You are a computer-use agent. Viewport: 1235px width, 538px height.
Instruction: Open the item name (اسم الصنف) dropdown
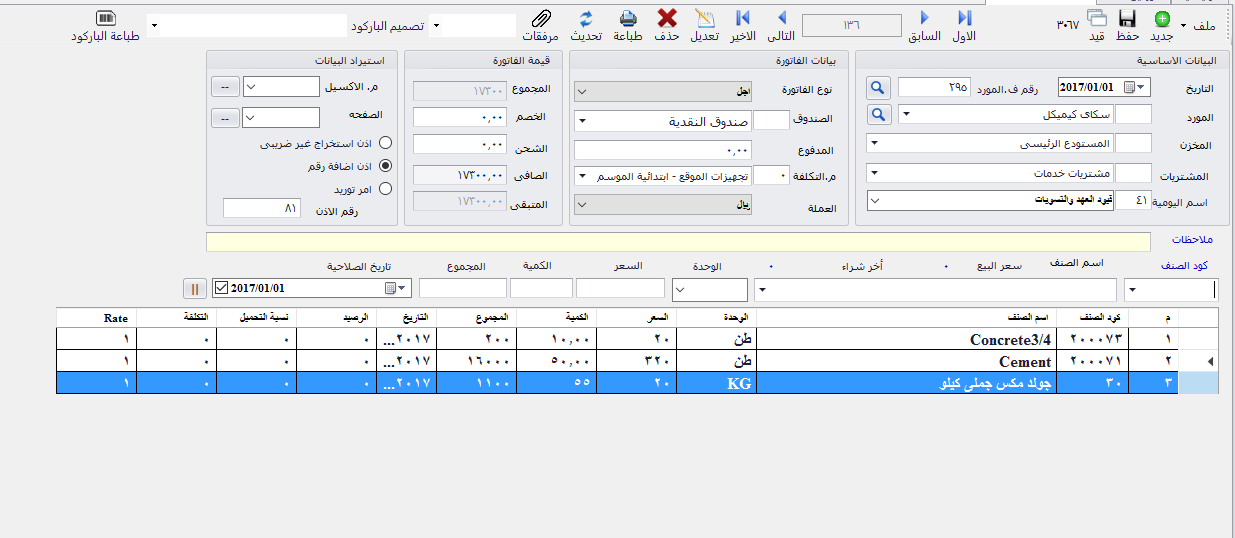click(x=763, y=289)
